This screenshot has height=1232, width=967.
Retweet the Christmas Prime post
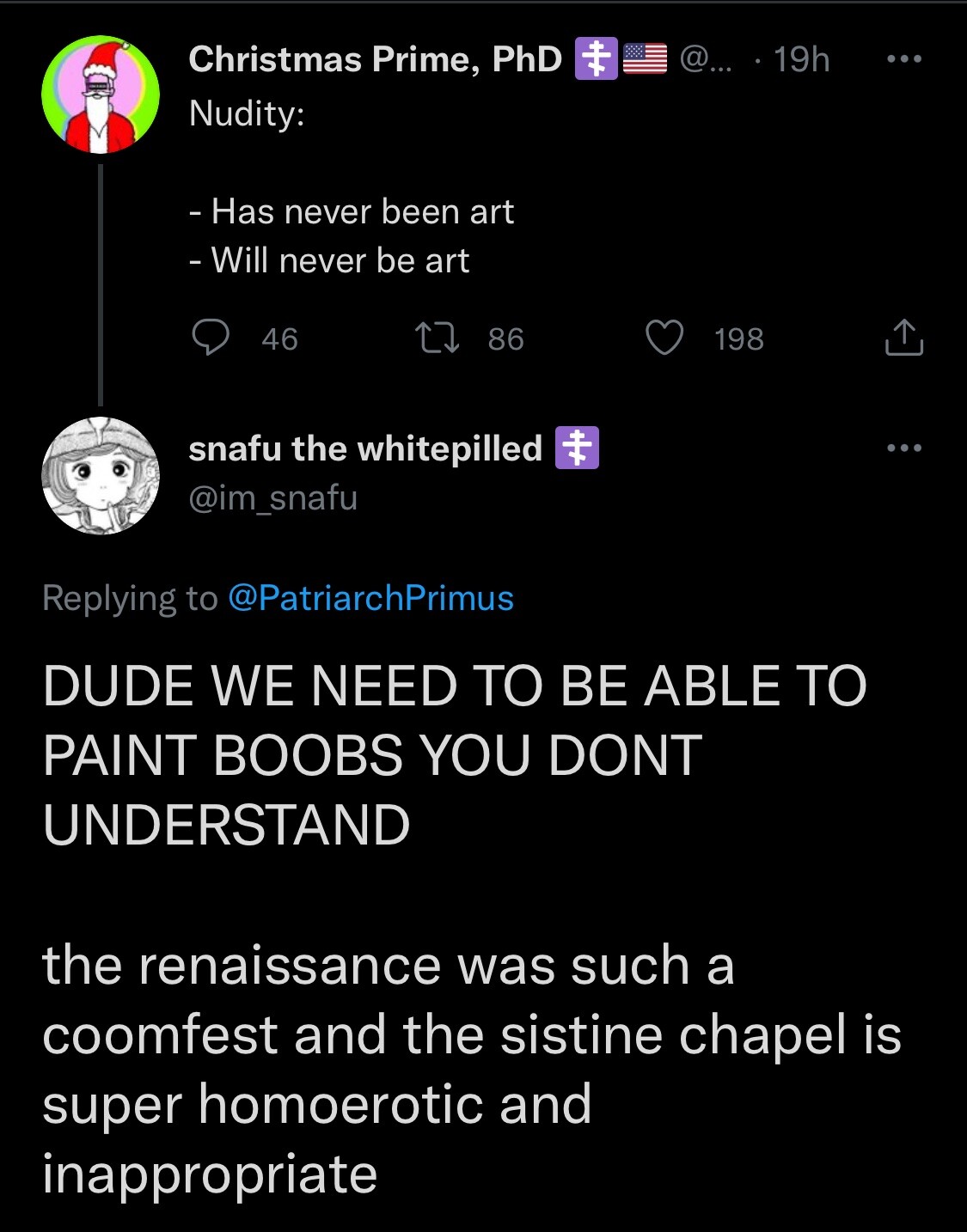tap(437, 338)
